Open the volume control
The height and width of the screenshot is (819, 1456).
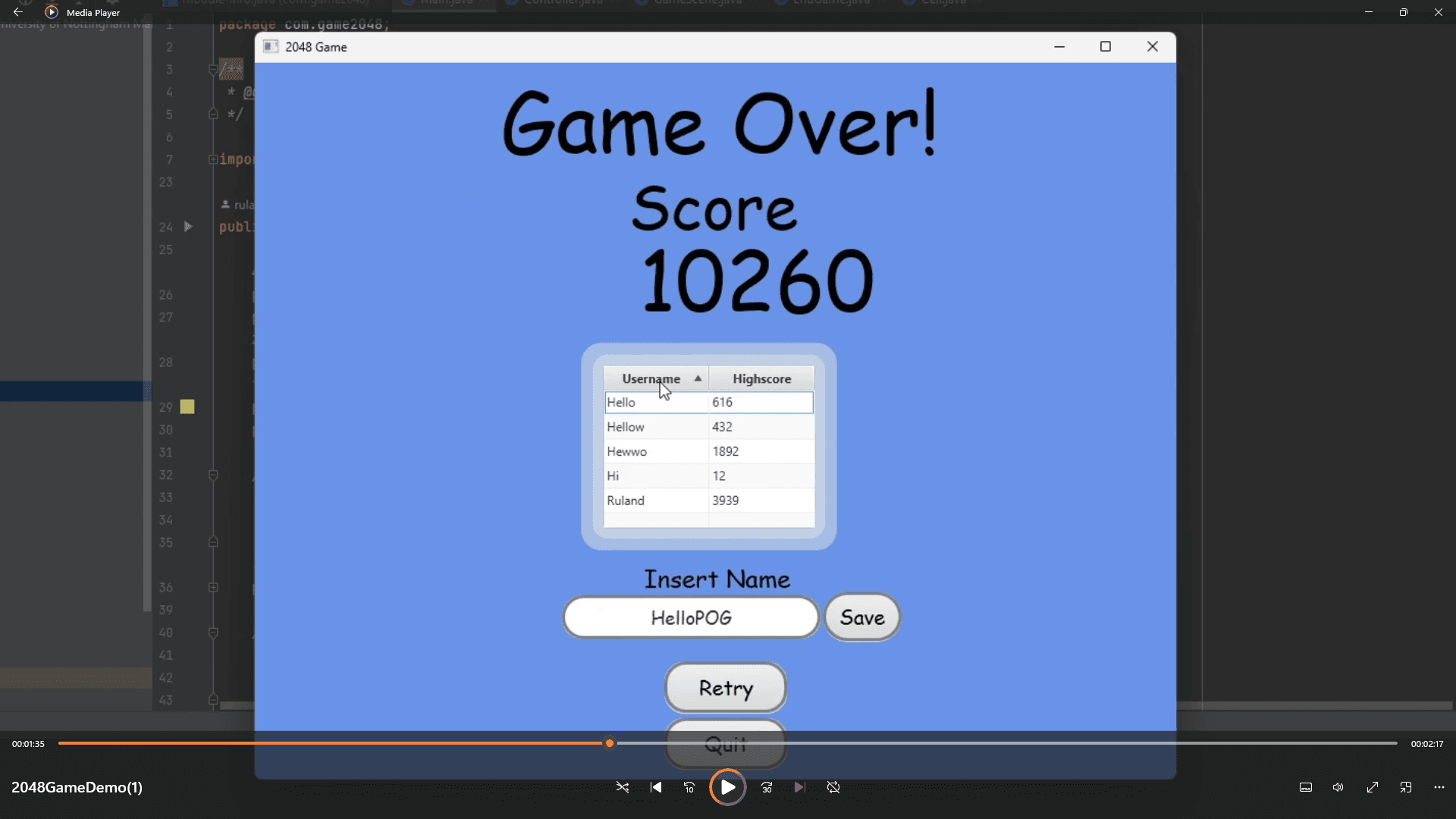(x=1338, y=787)
